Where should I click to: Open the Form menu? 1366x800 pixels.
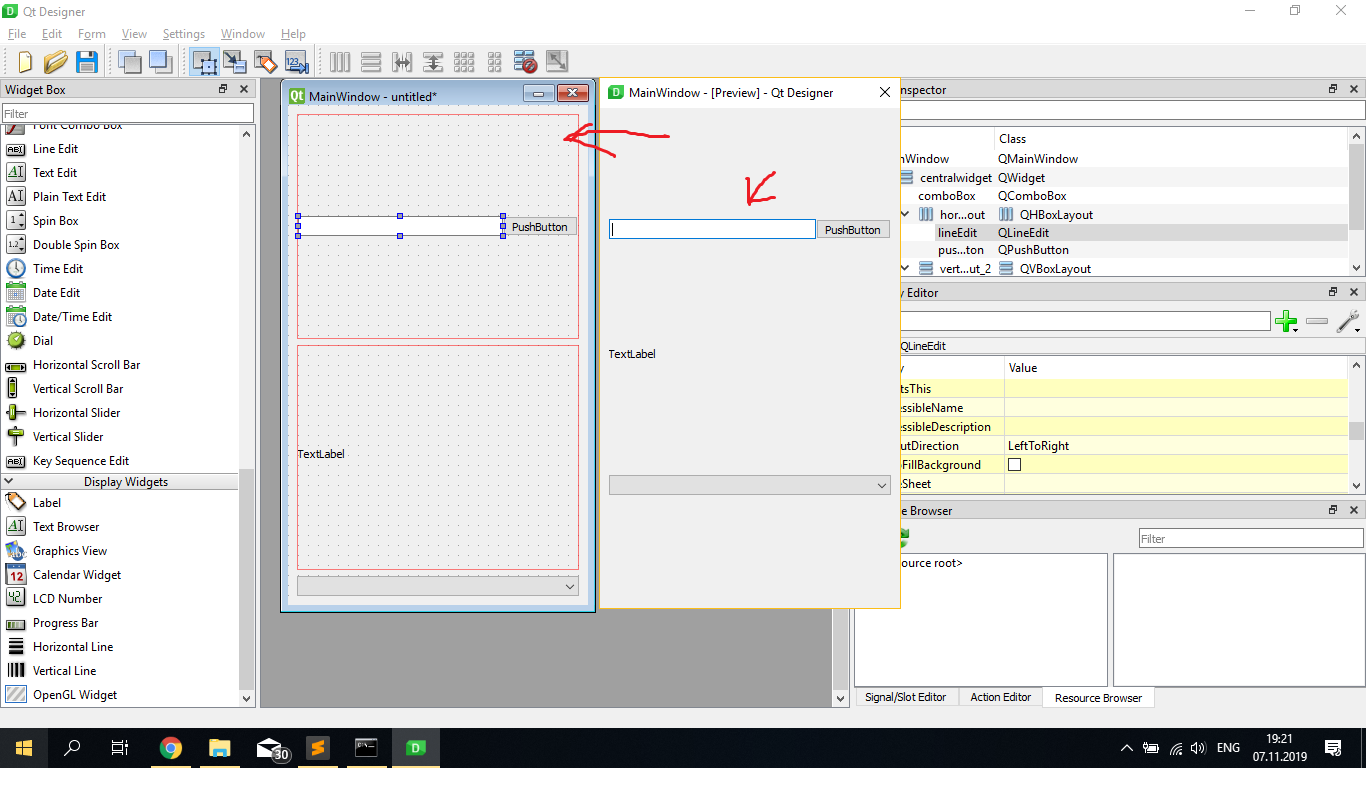point(92,34)
